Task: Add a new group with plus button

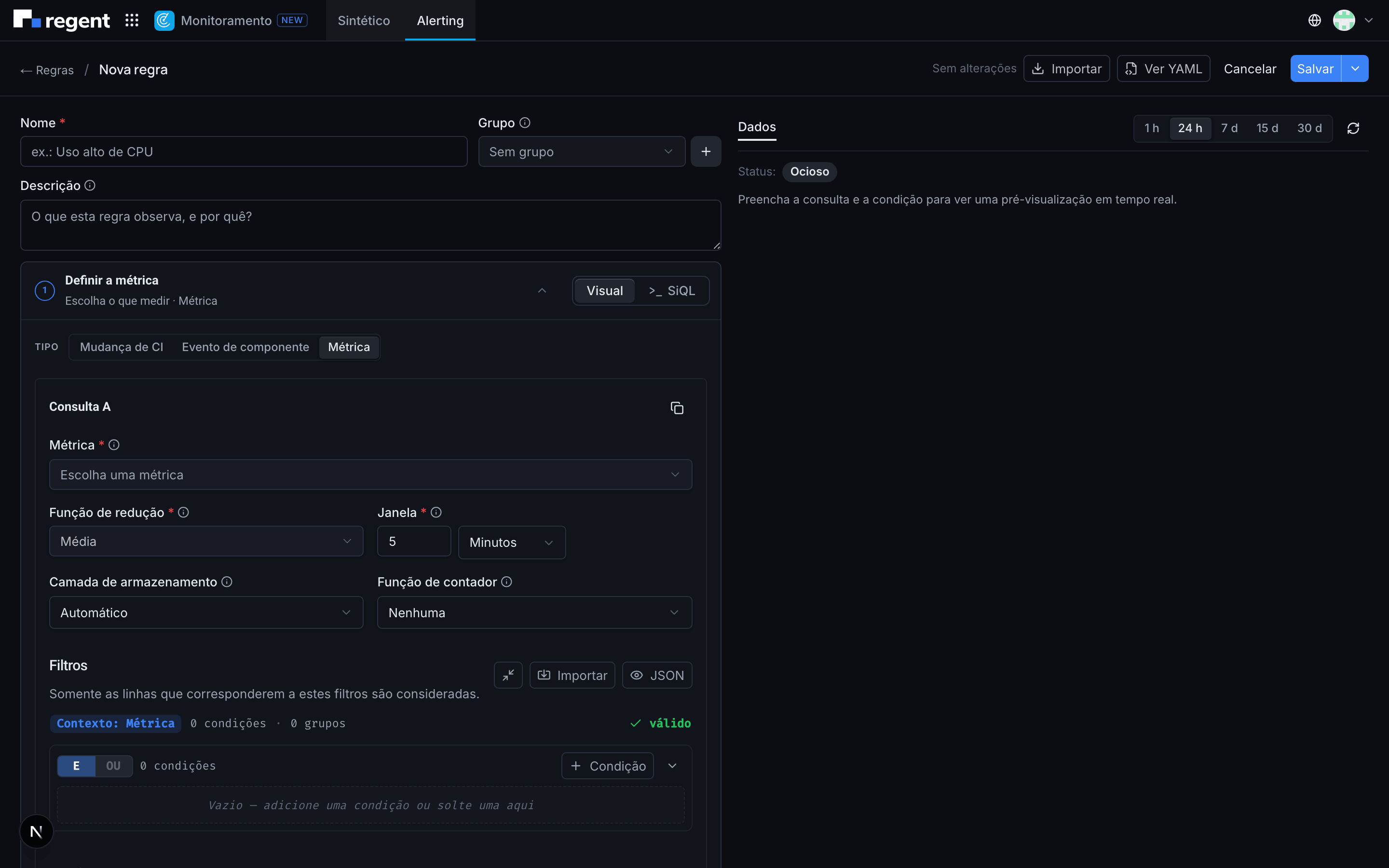Action: [706, 151]
